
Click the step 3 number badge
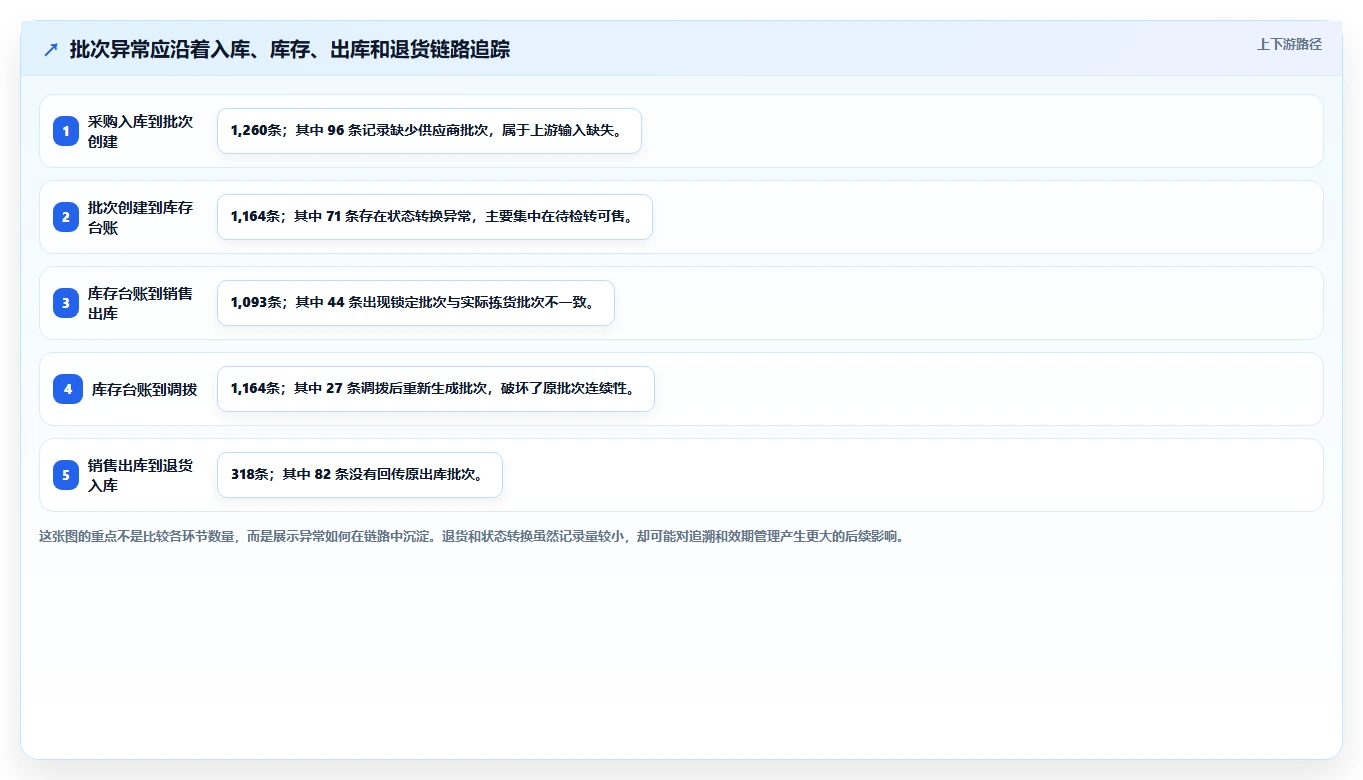68,303
